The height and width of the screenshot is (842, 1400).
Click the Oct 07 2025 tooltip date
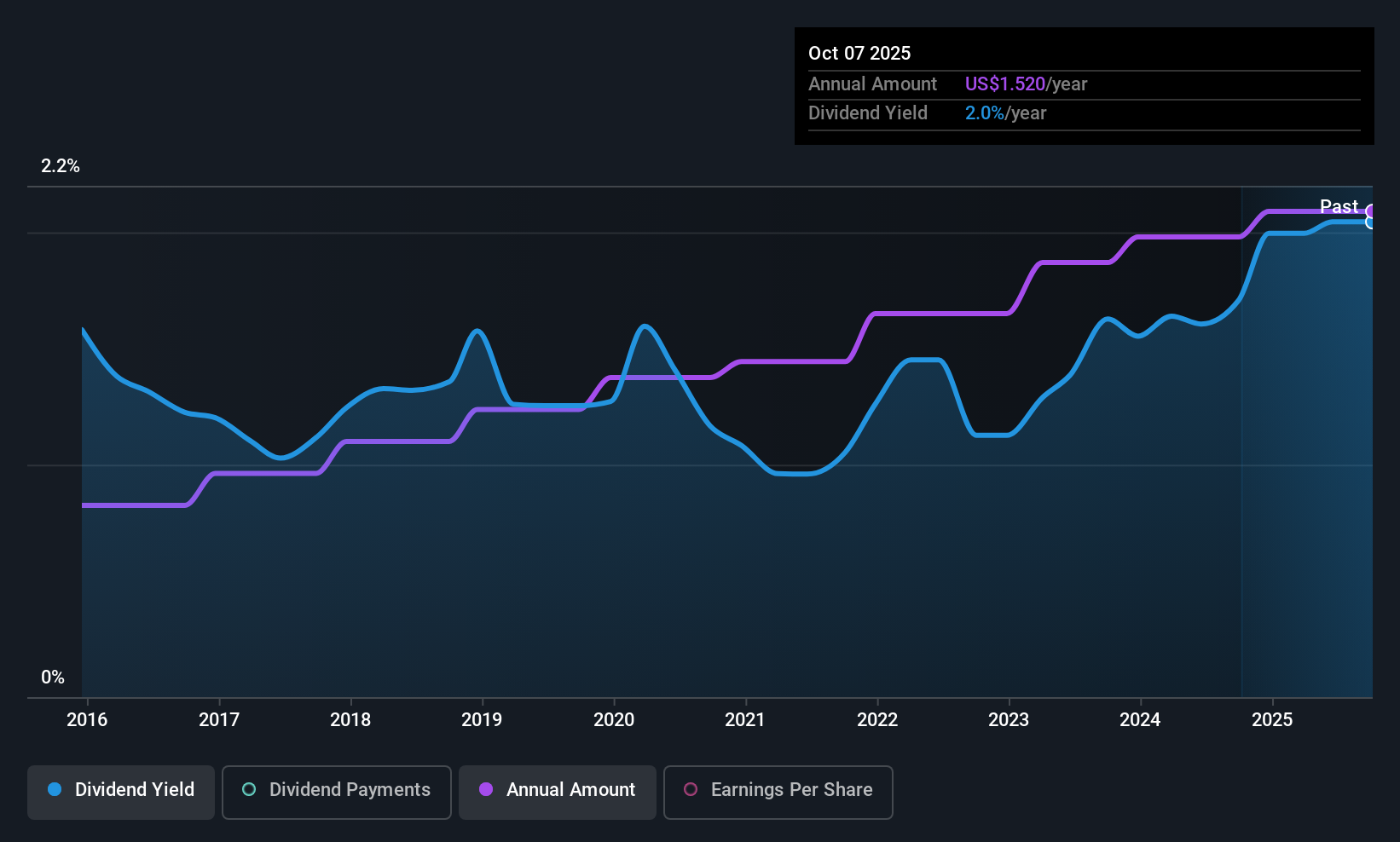click(x=859, y=53)
